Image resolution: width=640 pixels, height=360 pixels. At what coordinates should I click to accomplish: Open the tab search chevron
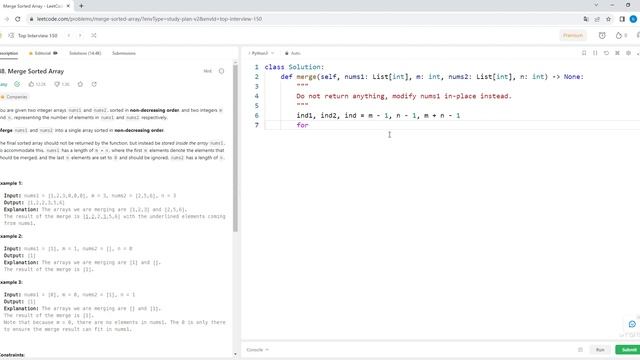click(x=596, y=5)
